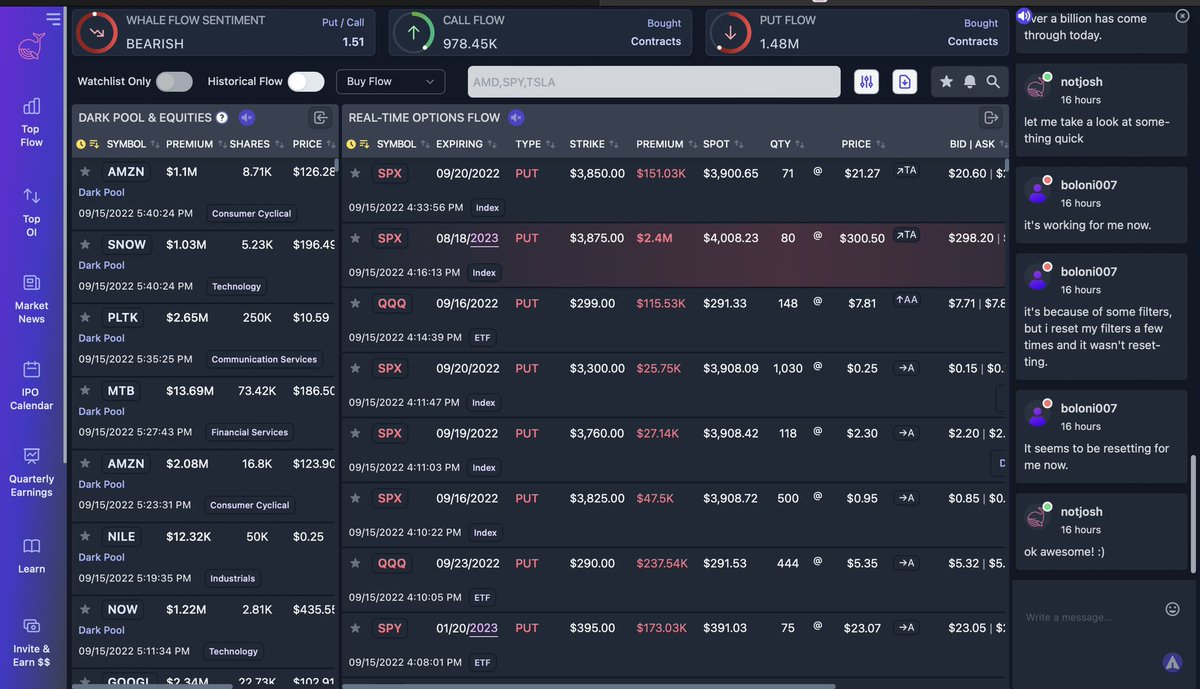
Task: Star the SPY 01/20/2023 options row
Action: tap(355, 628)
